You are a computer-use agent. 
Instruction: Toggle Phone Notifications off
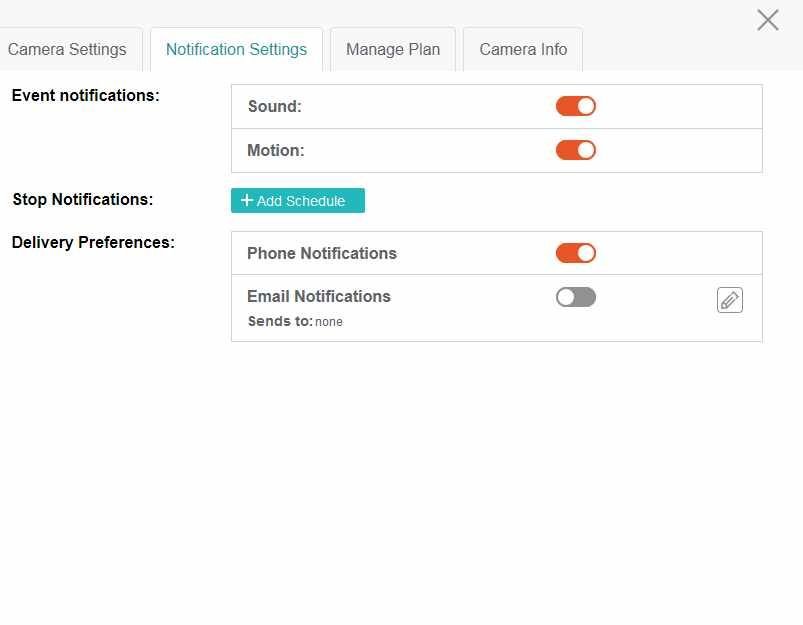(576, 253)
